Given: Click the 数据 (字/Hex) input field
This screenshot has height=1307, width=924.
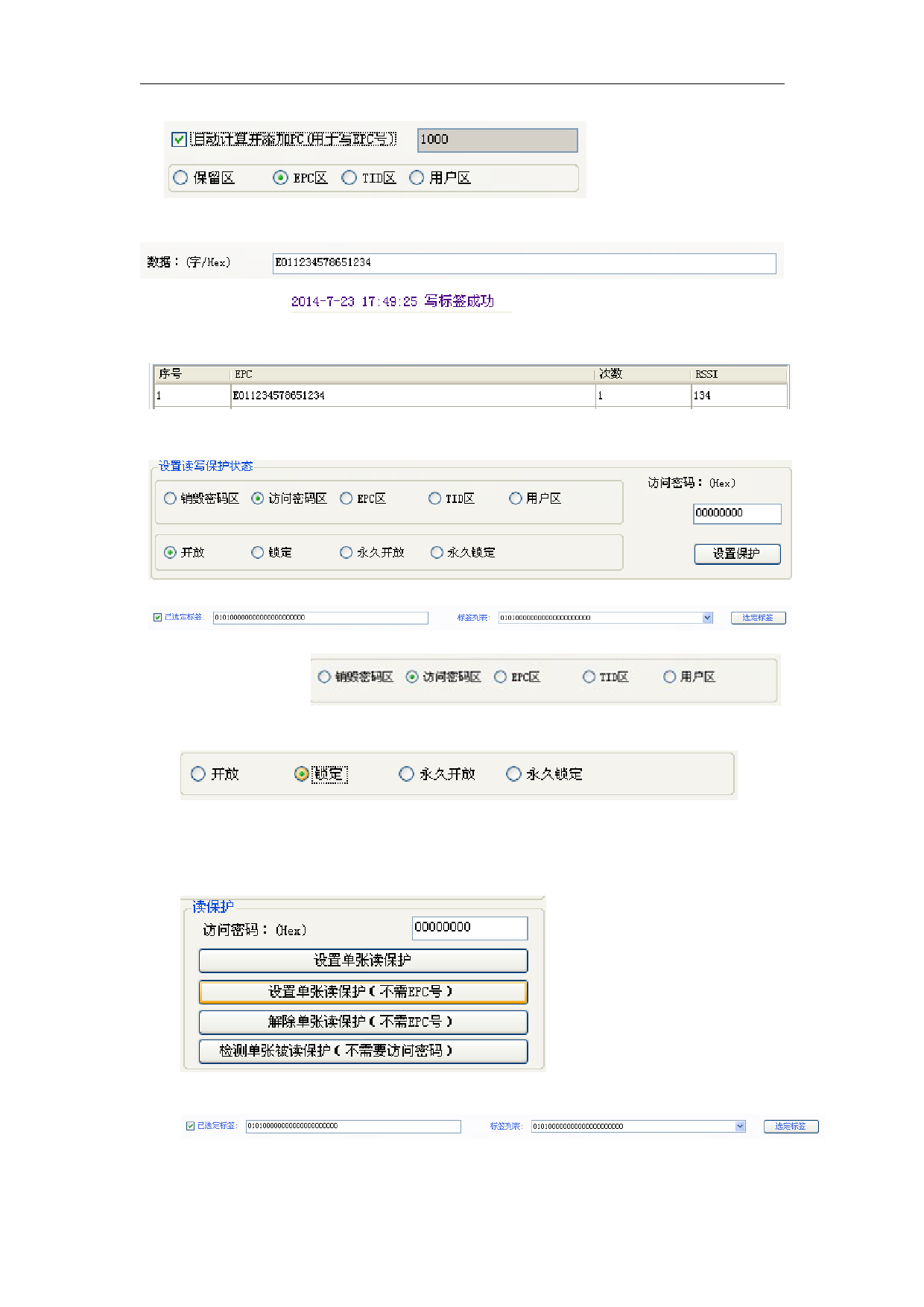Looking at the screenshot, I should coord(524,263).
